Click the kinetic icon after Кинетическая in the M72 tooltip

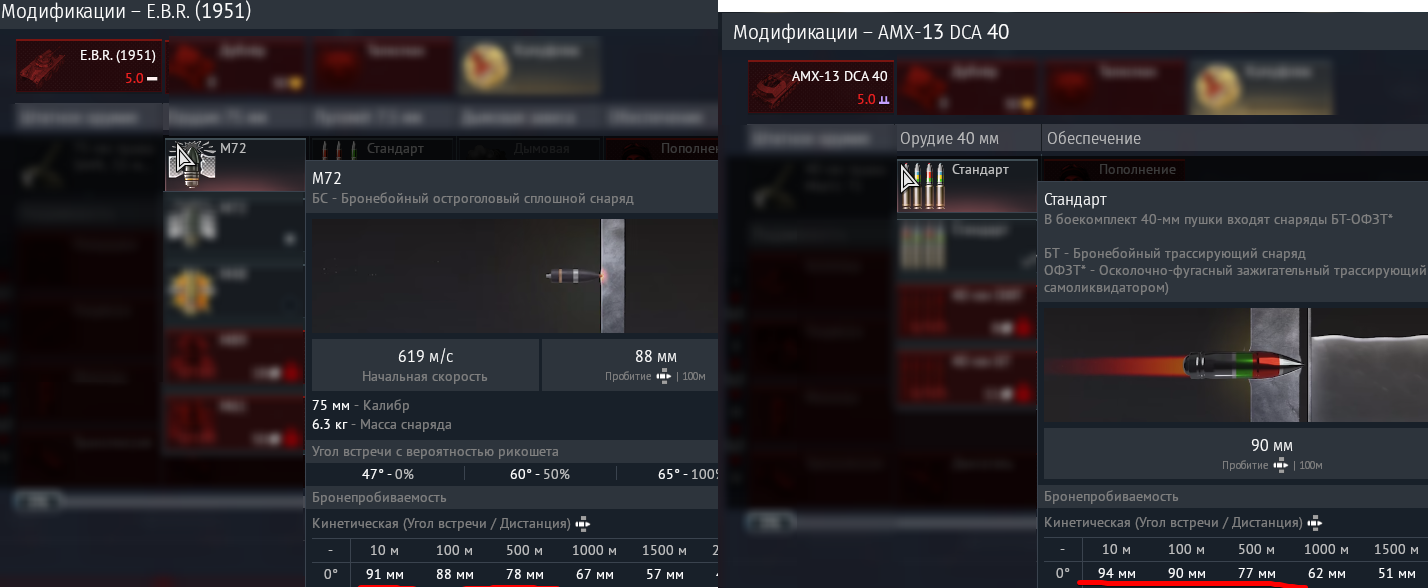(x=583, y=524)
